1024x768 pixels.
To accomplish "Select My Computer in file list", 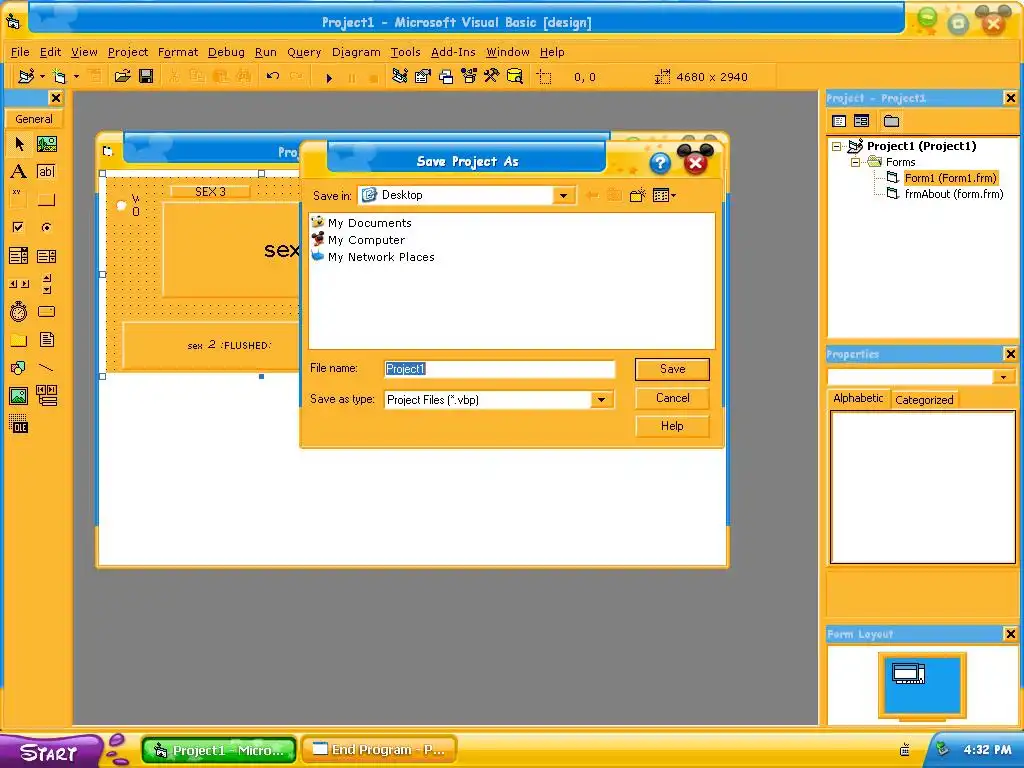I will 358,240.
